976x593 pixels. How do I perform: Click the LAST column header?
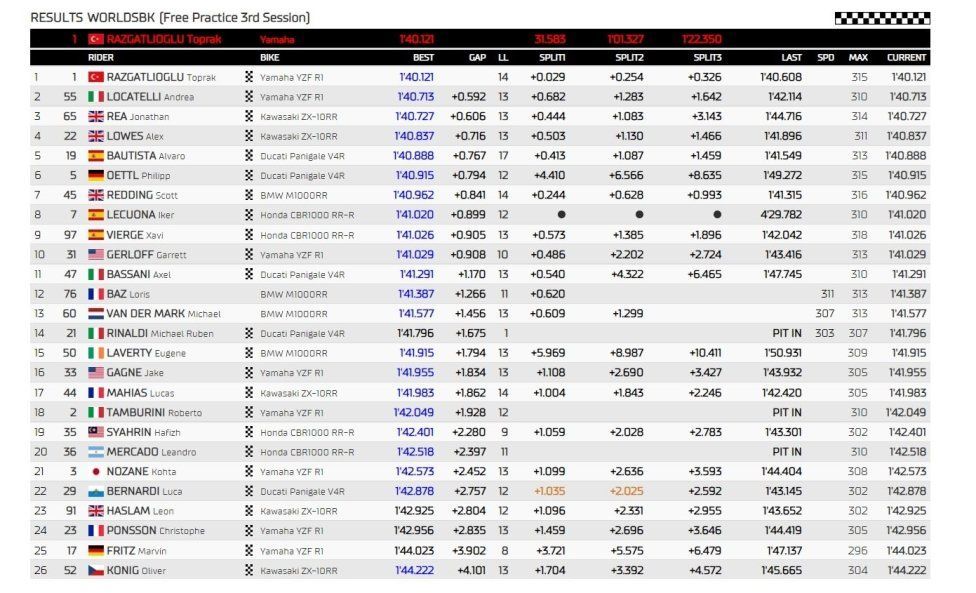pyautogui.click(x=792, y=57)
